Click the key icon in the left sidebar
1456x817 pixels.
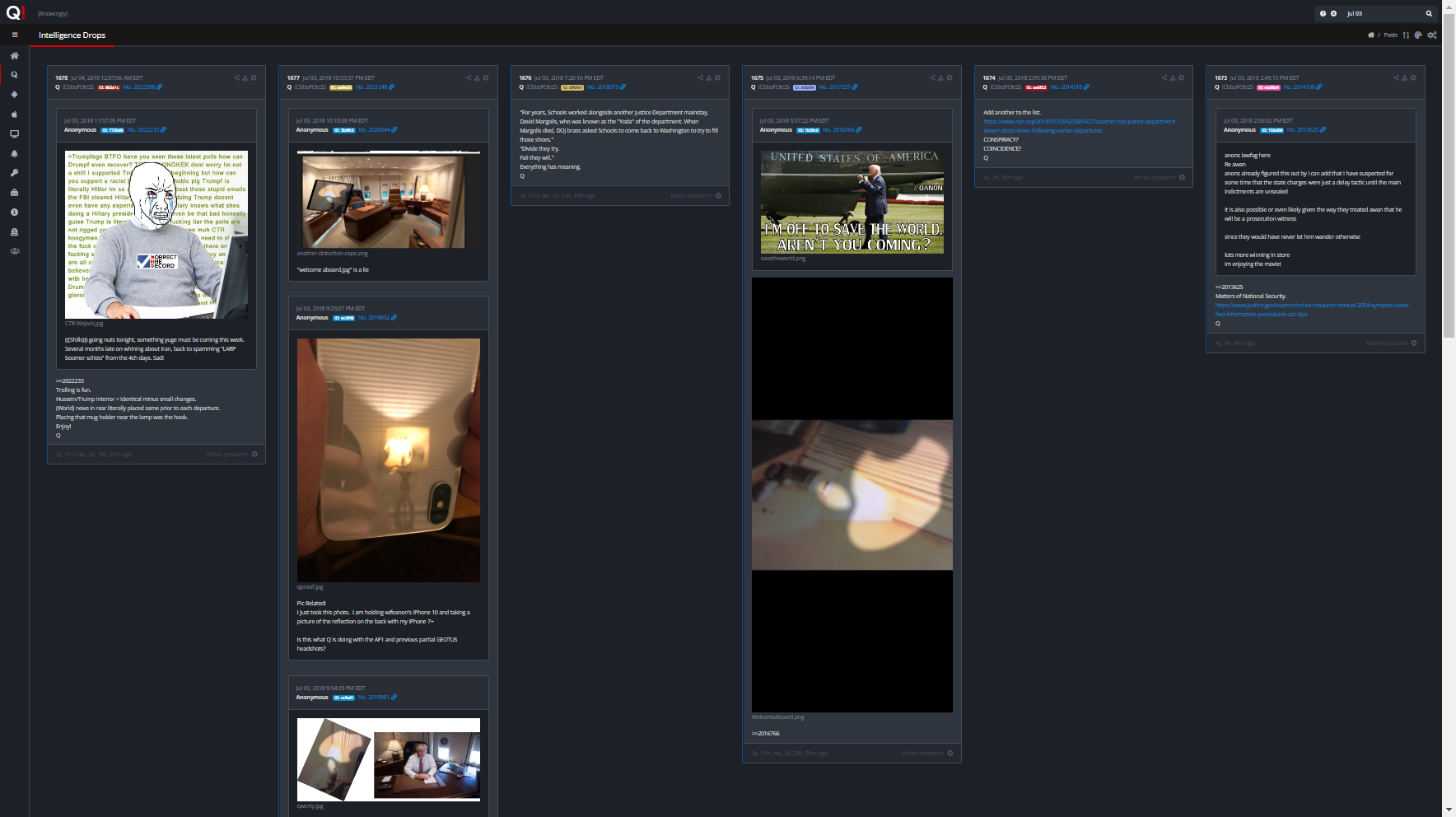[x=14, y=173]
